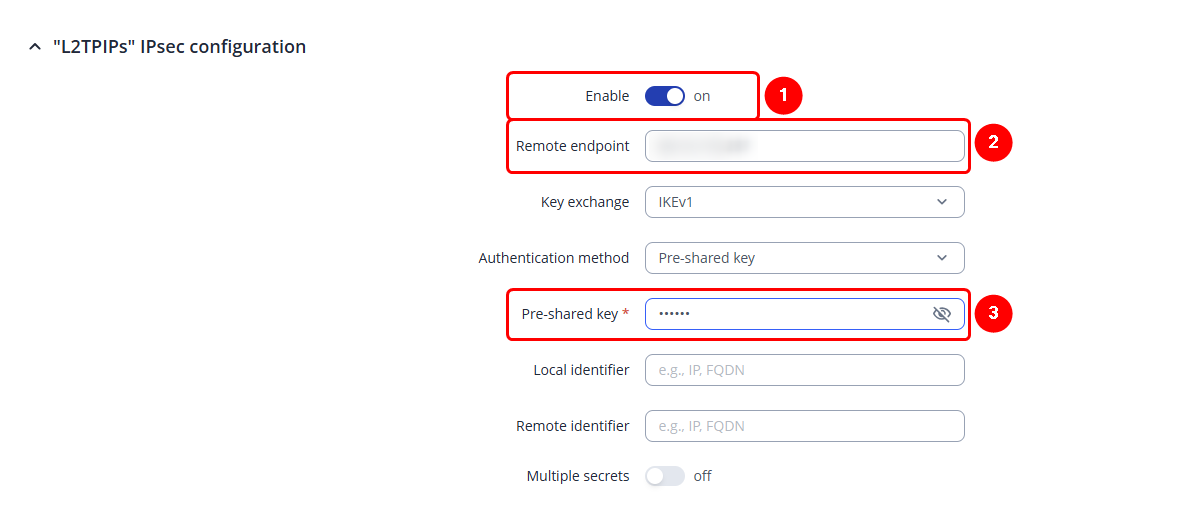
Task: Click the "Multiple secrets" label text
Action: click(x=578, y=476)
